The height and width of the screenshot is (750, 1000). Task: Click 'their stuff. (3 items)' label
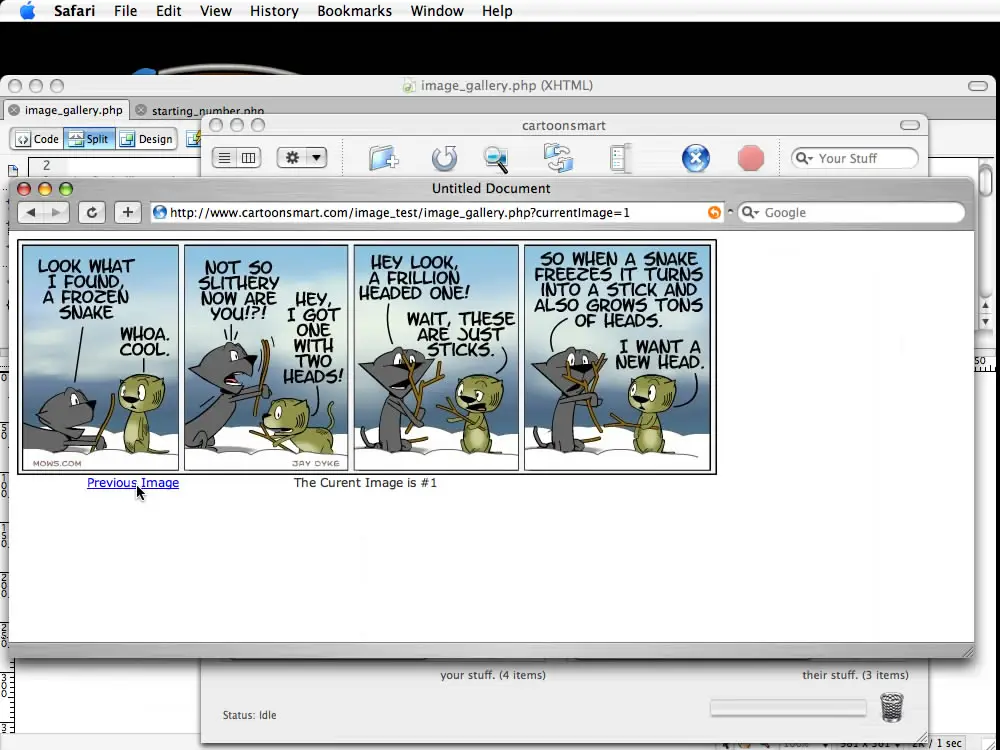click(x=855, y=675)
